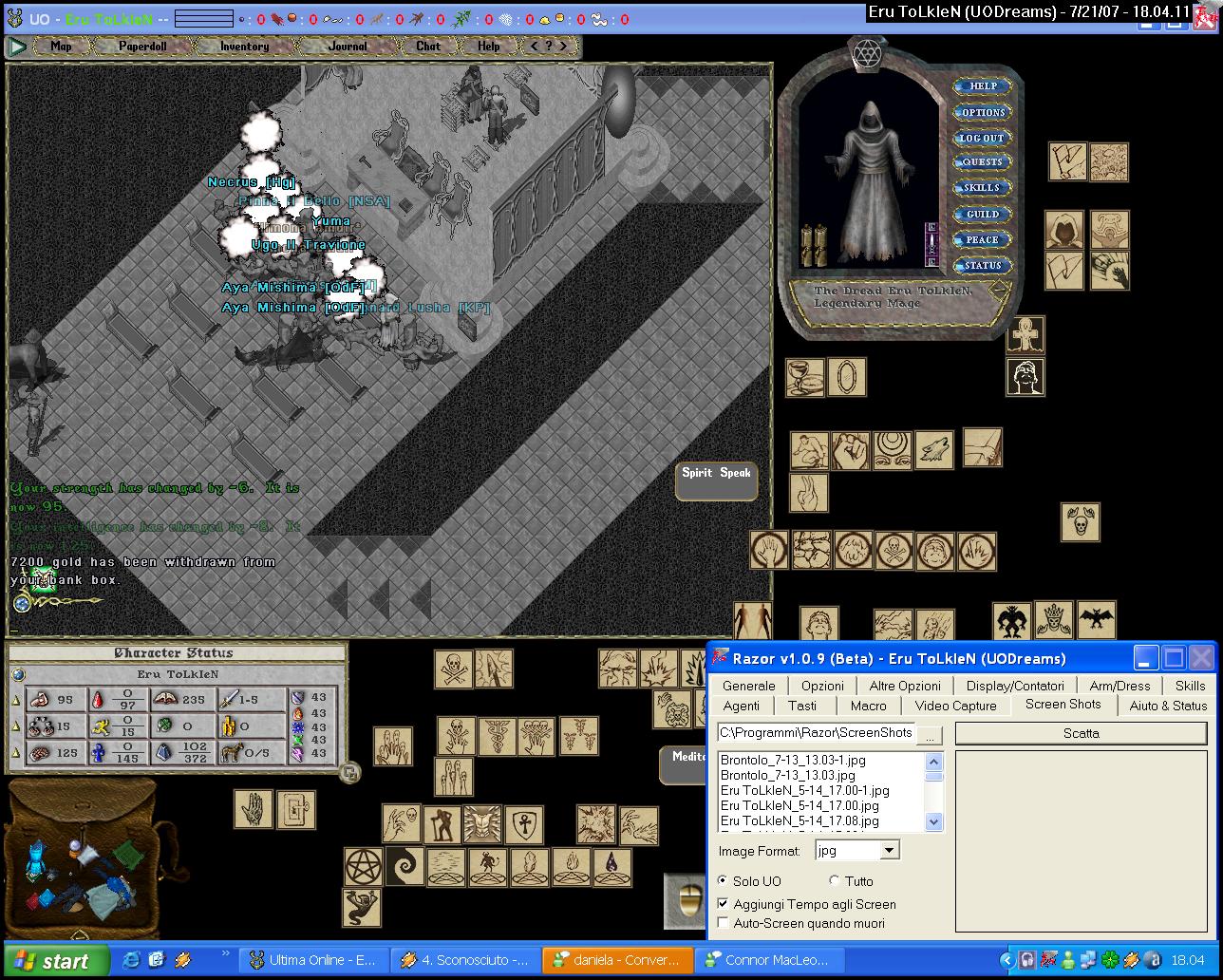1223x980 pixels.
Task: Click the glowing chest armor spell icon
Action: pyautogui.click(x=482, y=824)
